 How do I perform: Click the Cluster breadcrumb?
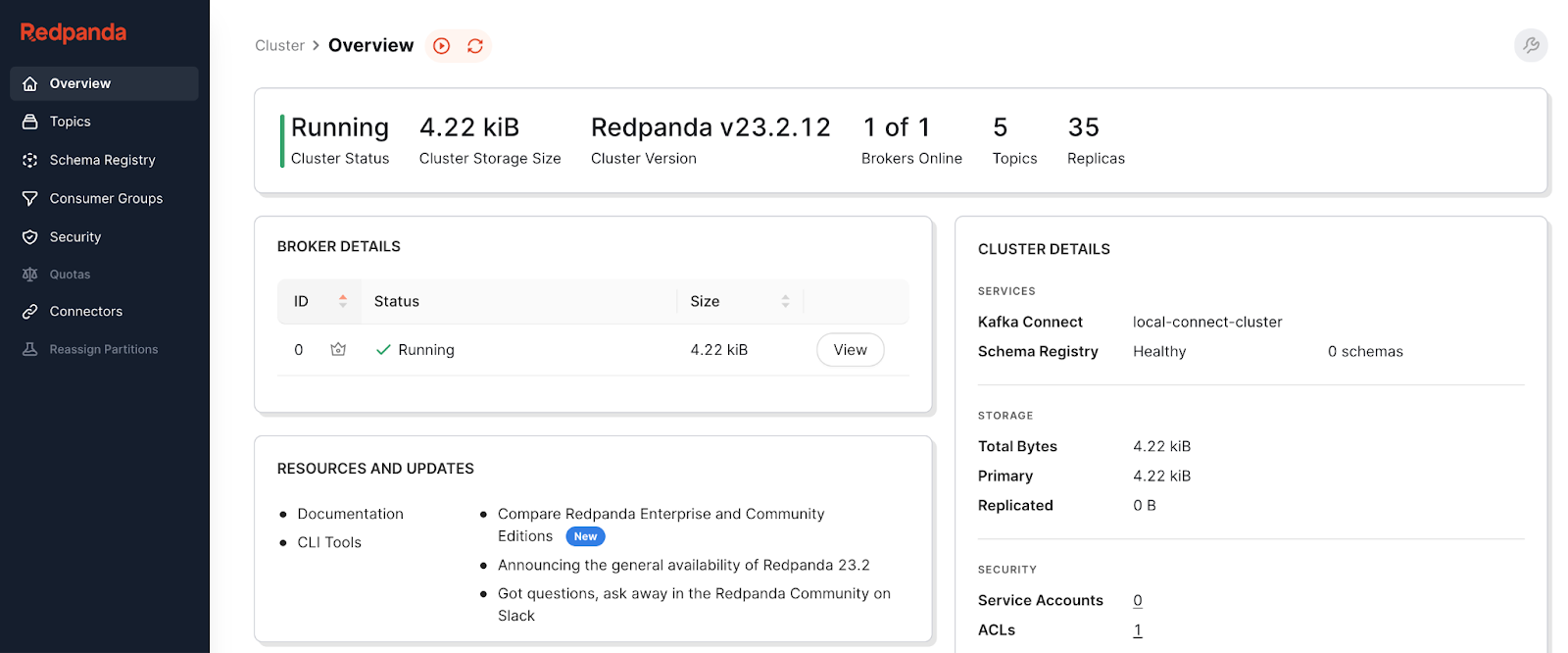coord(279,45)
